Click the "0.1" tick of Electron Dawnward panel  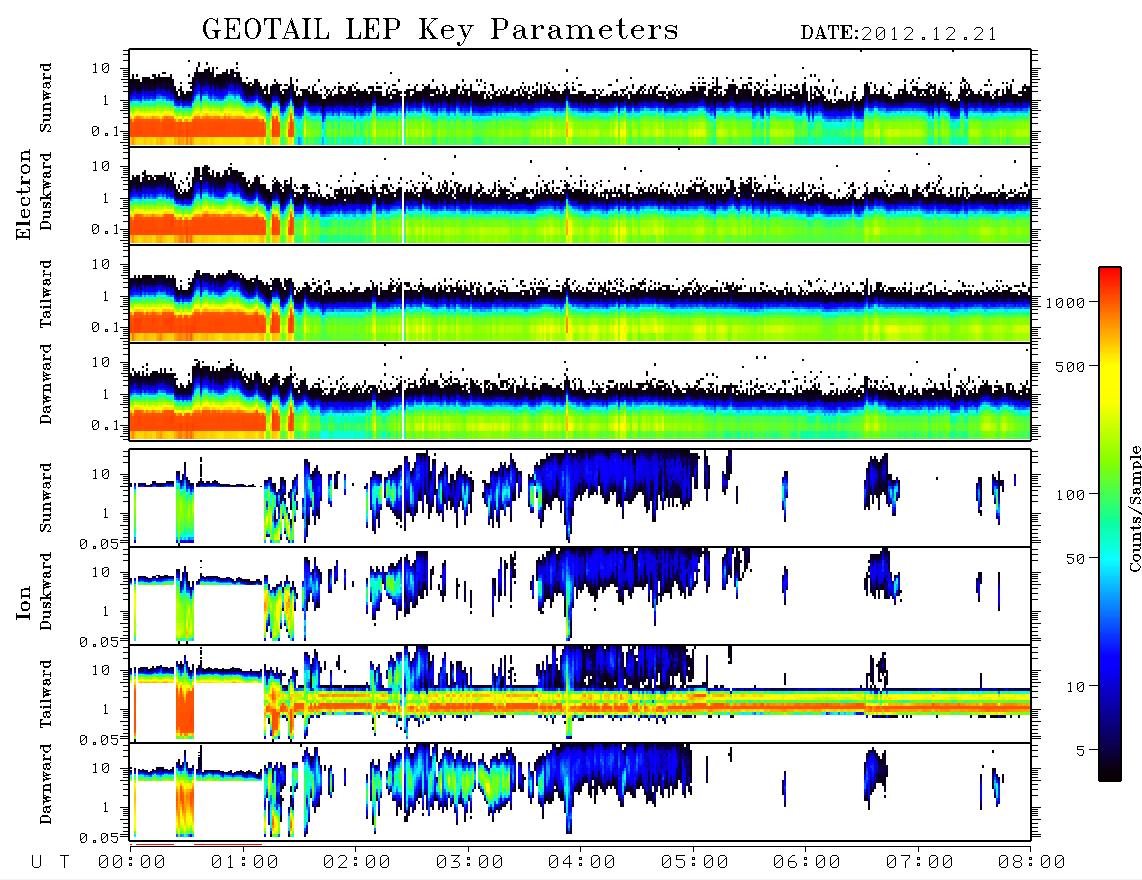coord(106,425)
